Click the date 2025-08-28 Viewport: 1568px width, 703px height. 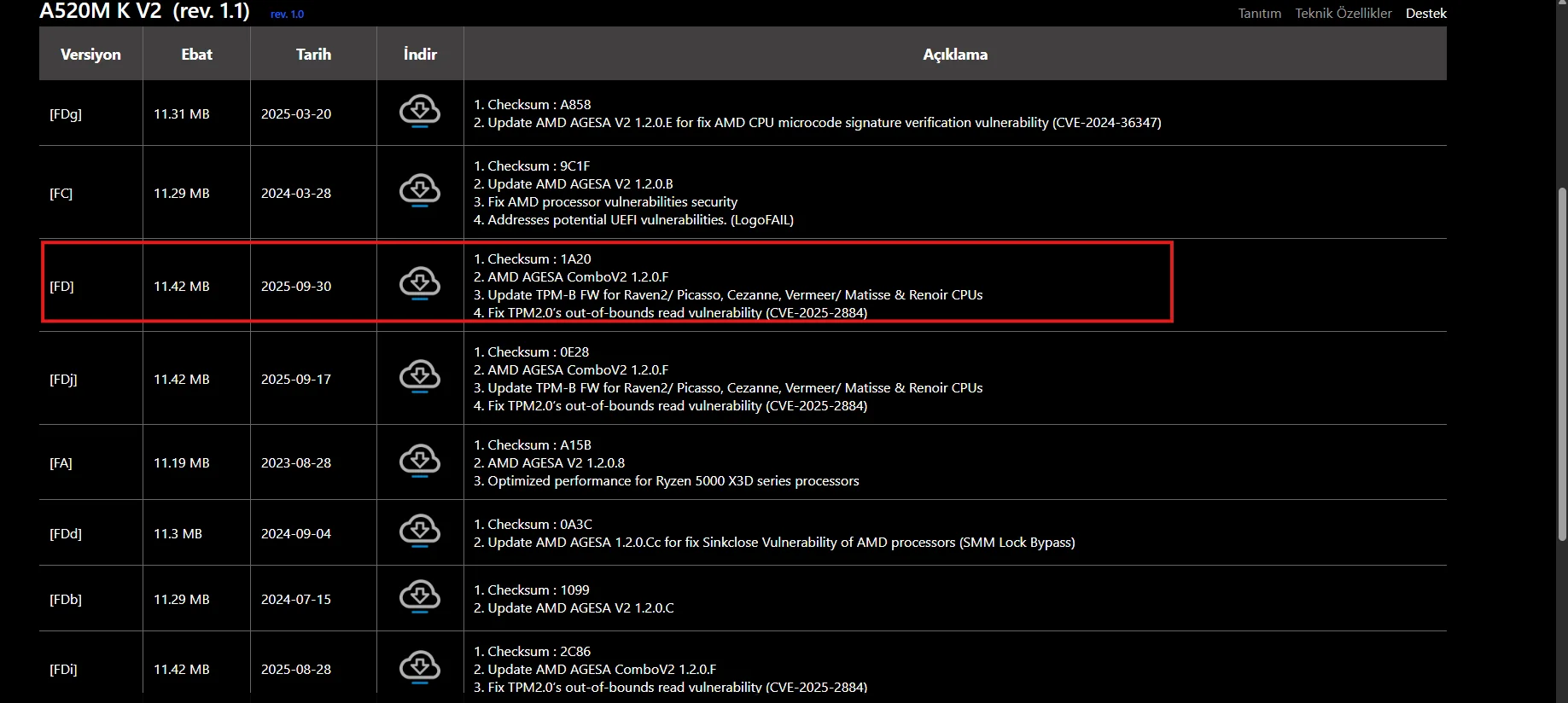coord(296,669)
